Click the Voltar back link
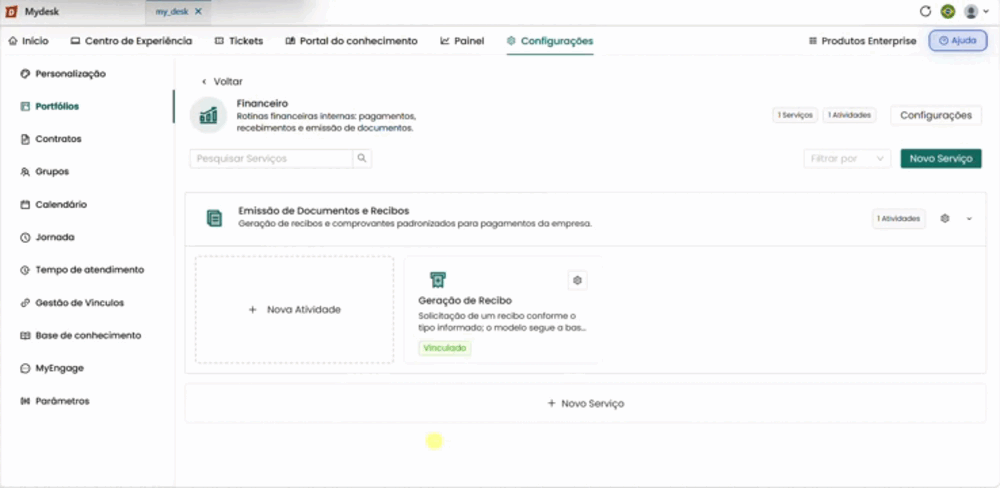This screenshot has width=1000, height=488. 222,82
